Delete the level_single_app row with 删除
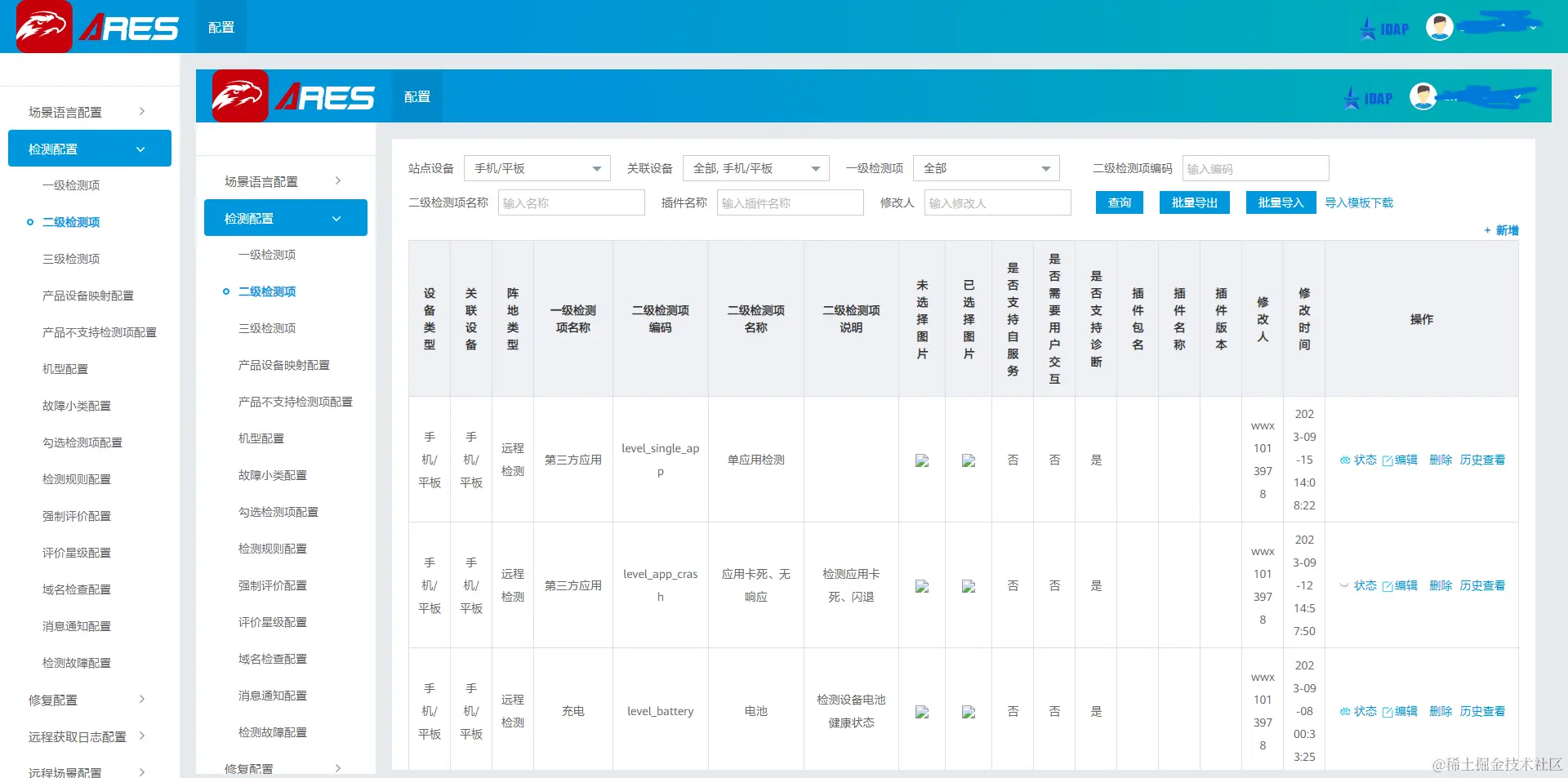The image size is (1568, 778). click(x=1441, y=460)
